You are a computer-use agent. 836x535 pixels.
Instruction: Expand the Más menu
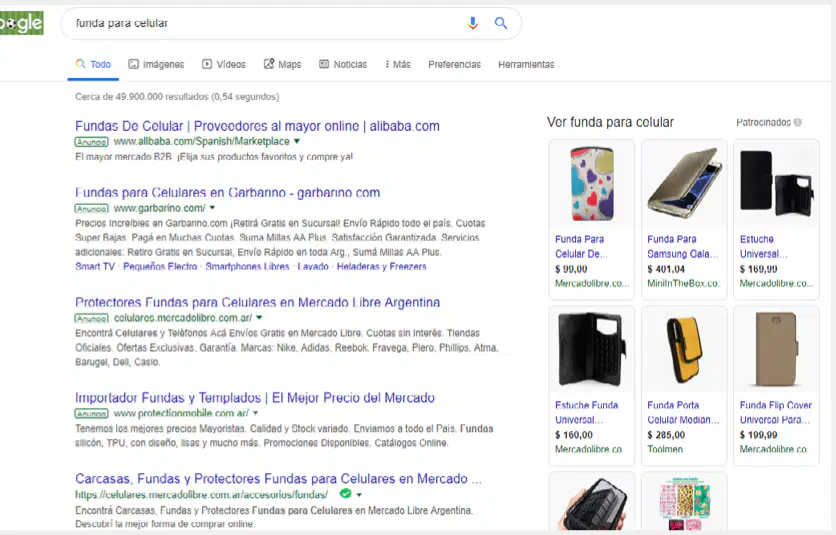[398, 65]
